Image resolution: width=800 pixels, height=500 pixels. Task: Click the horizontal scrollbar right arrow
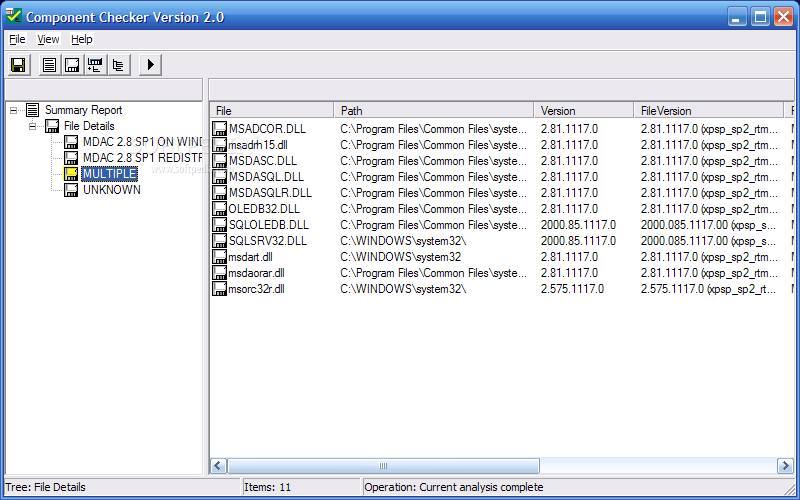tap(785, 466)
